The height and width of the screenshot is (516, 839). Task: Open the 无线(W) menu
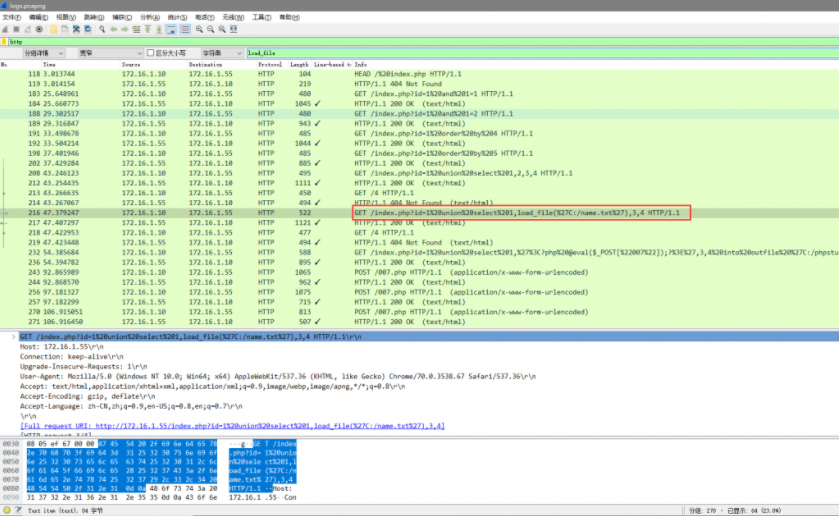[x=233, y=17]
